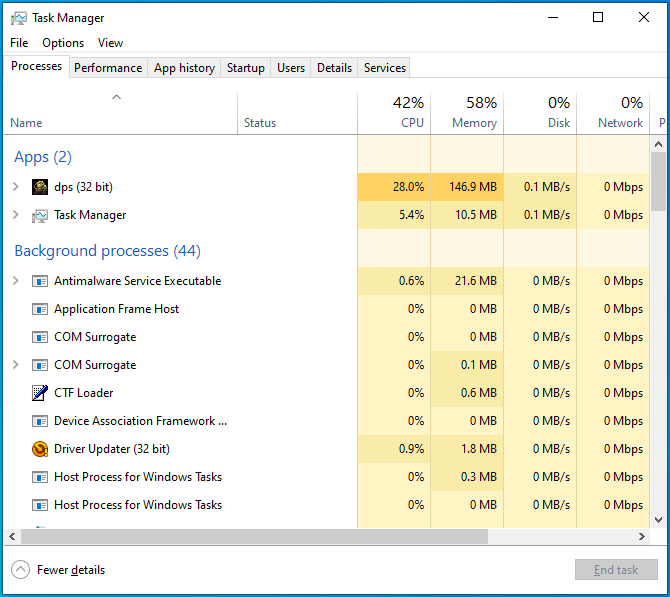Viewport: 670px width, 597px height.
Task: Click the Antimalware Service Executable icon
Action: pyautogui.click(x=40, y=281)
